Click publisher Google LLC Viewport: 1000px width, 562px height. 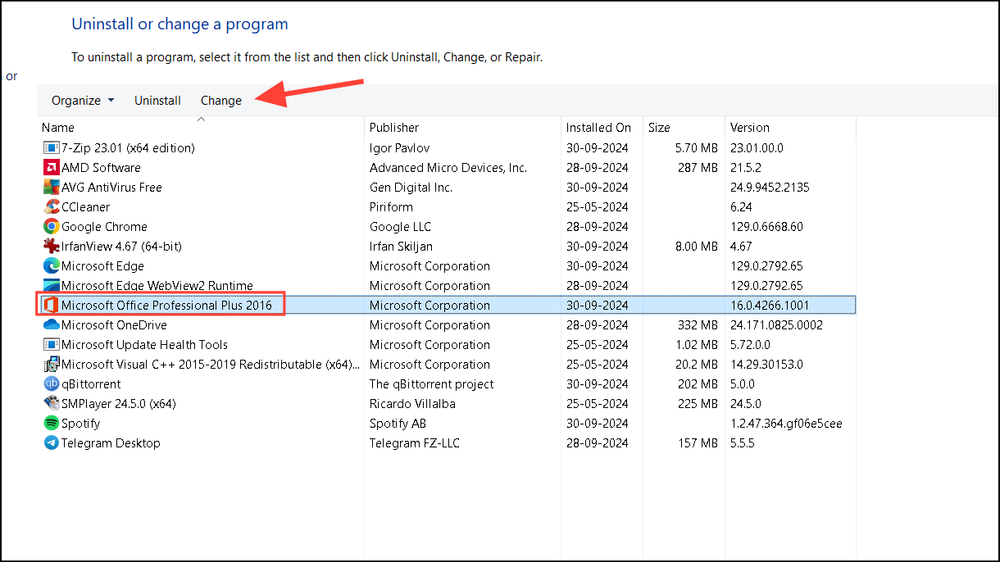[x=400, y=226]
